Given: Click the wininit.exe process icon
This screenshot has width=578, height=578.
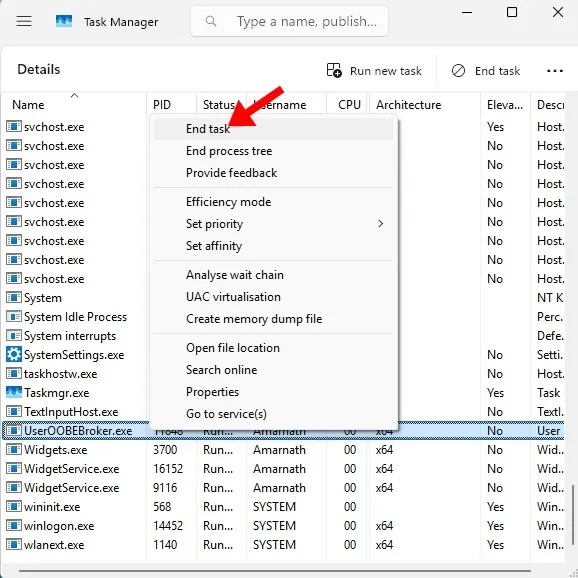Looking at the screenshot, I should 14,506.
